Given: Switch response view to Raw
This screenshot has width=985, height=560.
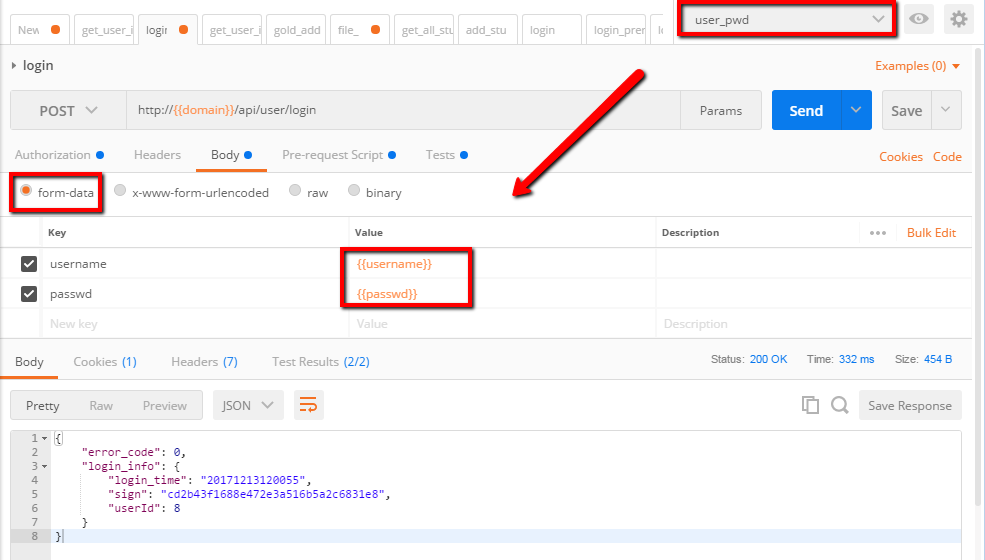Looking at the screenshot, I should point(101,405).
